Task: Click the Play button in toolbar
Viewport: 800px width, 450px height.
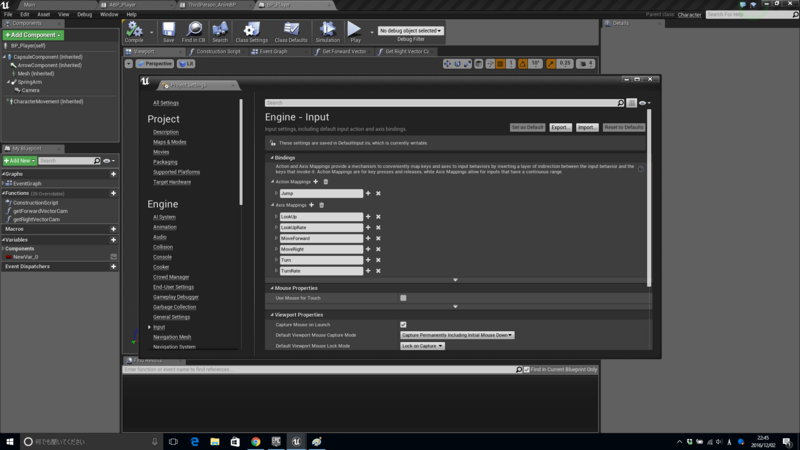Action: pos(355,32)
